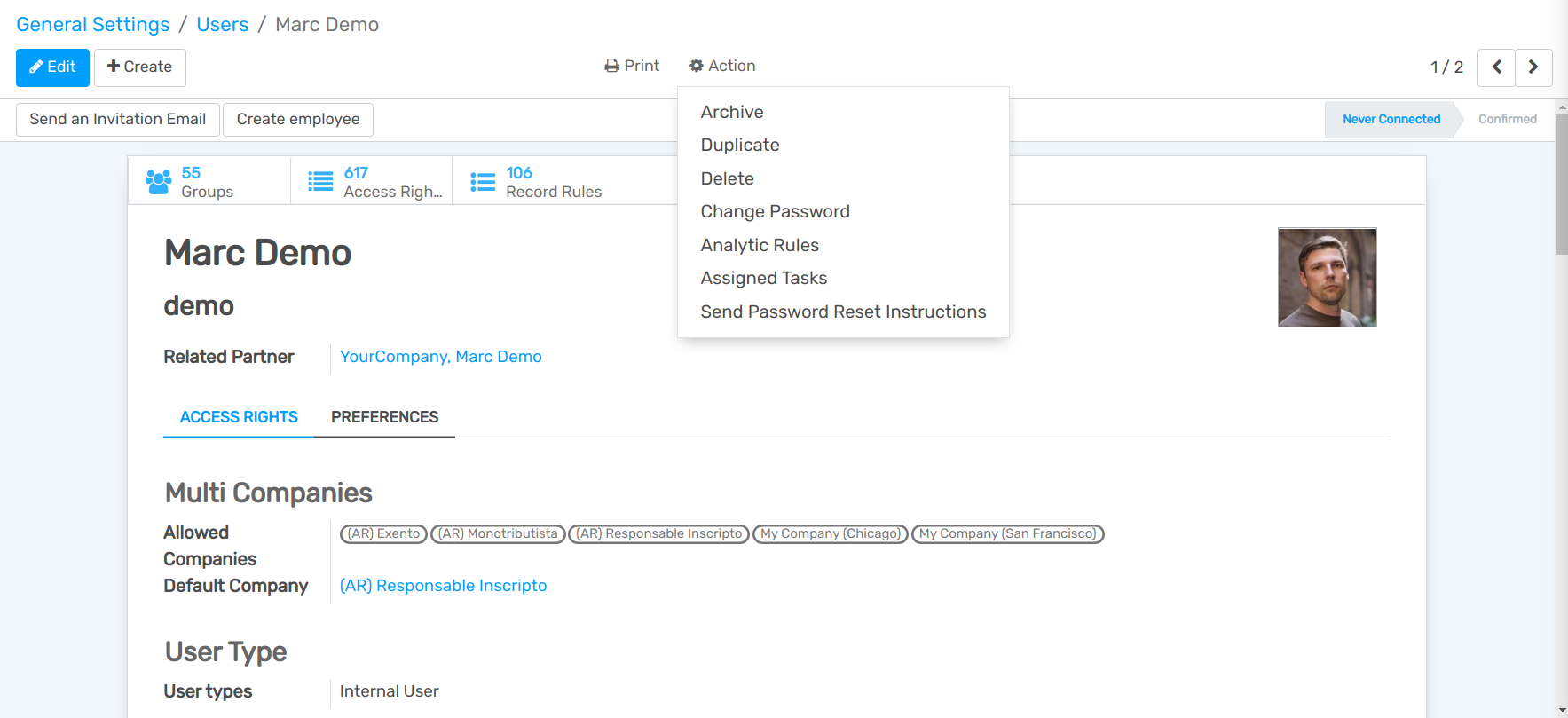Navigate to Users breadcrumb link
Image resolution: width=1568 pixels, height=718 pixels.
pos(222,24)
